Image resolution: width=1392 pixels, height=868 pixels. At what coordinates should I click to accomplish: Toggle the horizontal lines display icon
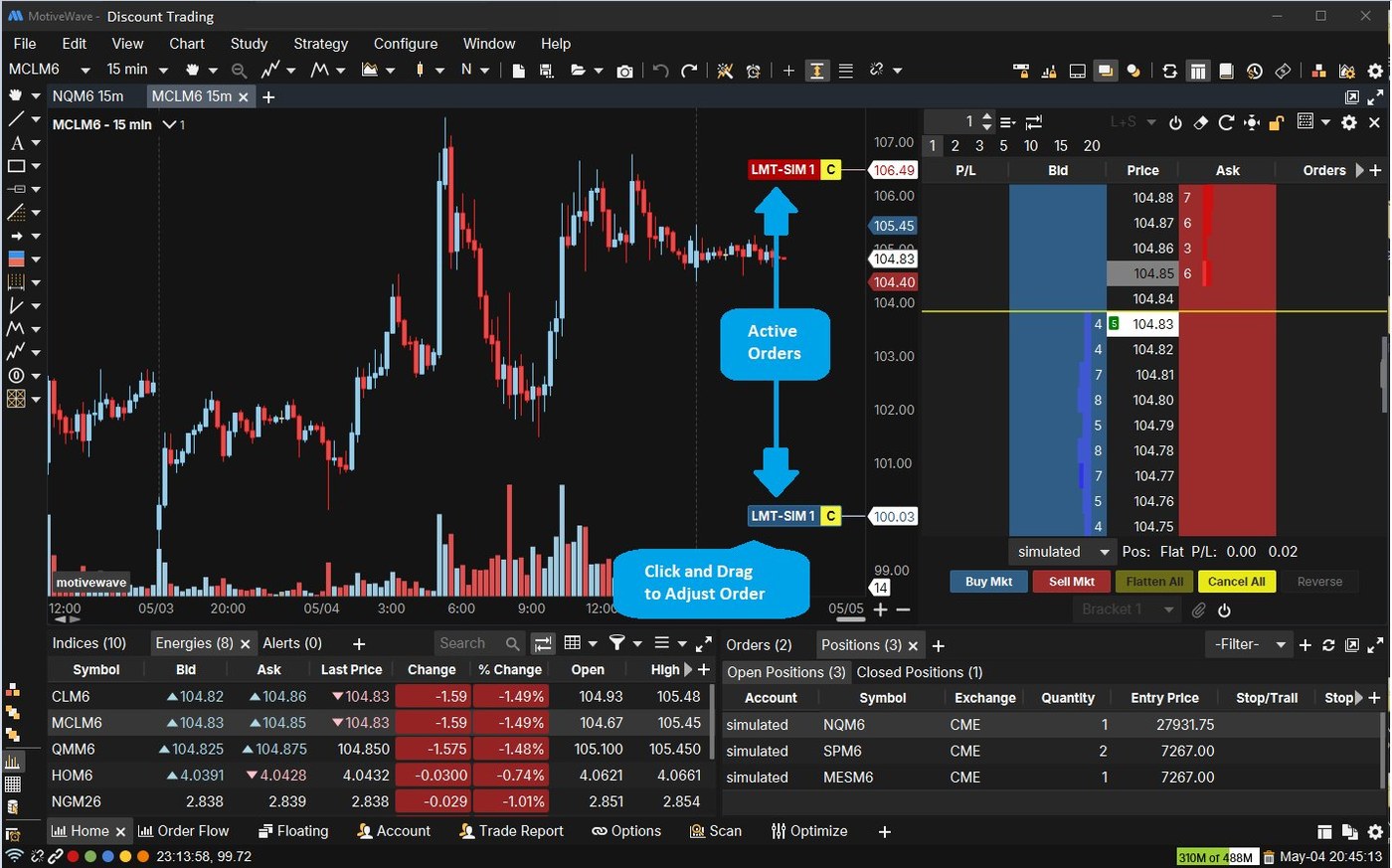coord(845,71)
